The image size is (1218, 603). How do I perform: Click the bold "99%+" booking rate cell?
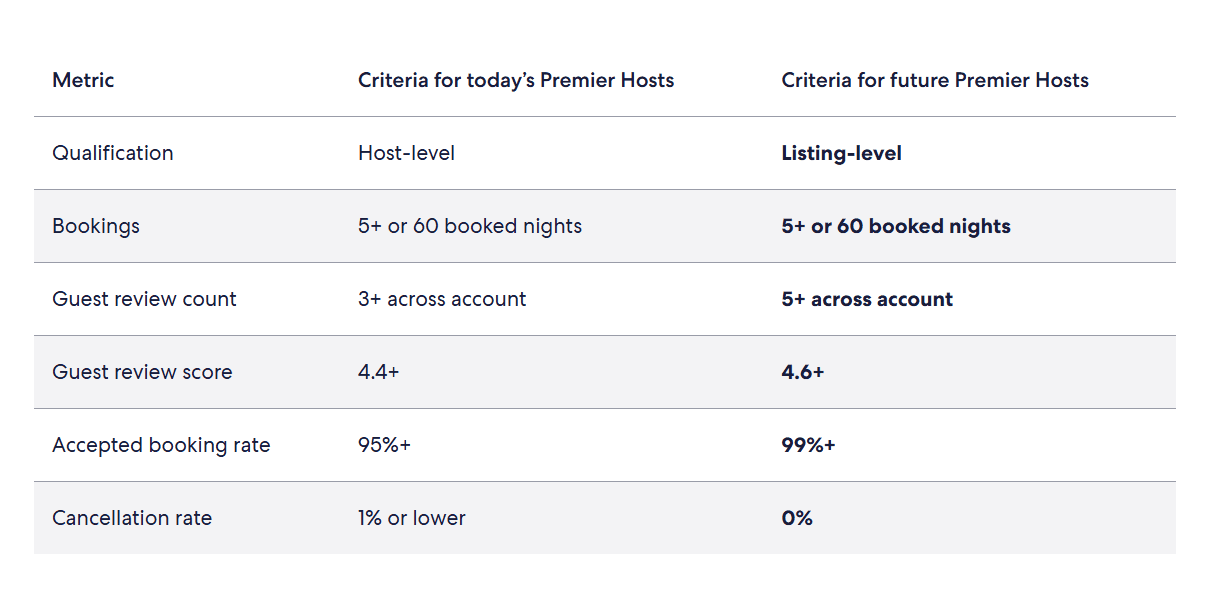coord(808,445)
